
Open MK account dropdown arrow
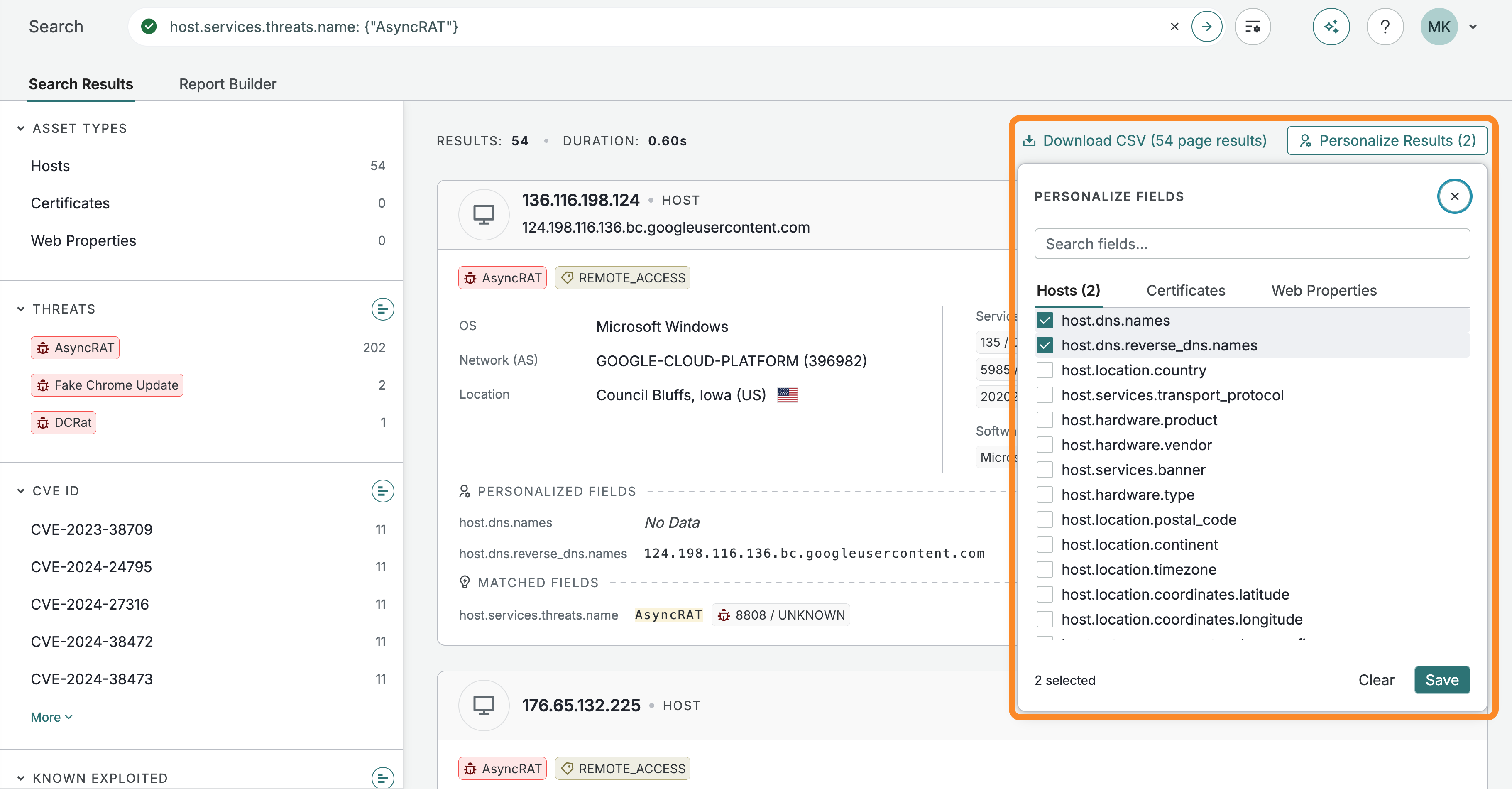(x=1473, y=27)
